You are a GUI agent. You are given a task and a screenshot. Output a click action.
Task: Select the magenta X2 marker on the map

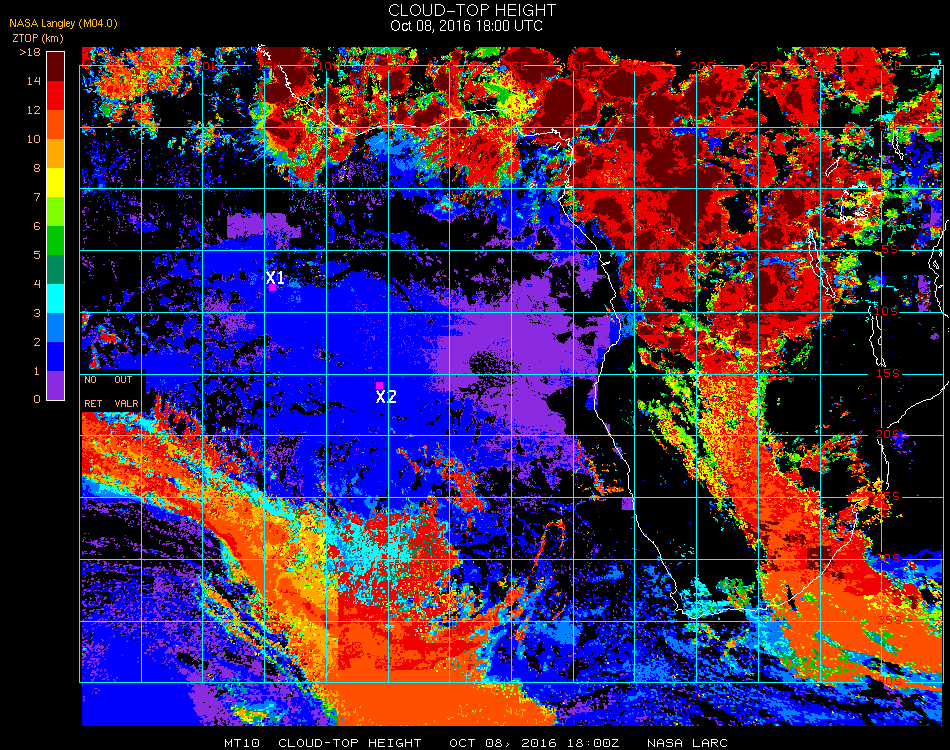coord(379,385)
